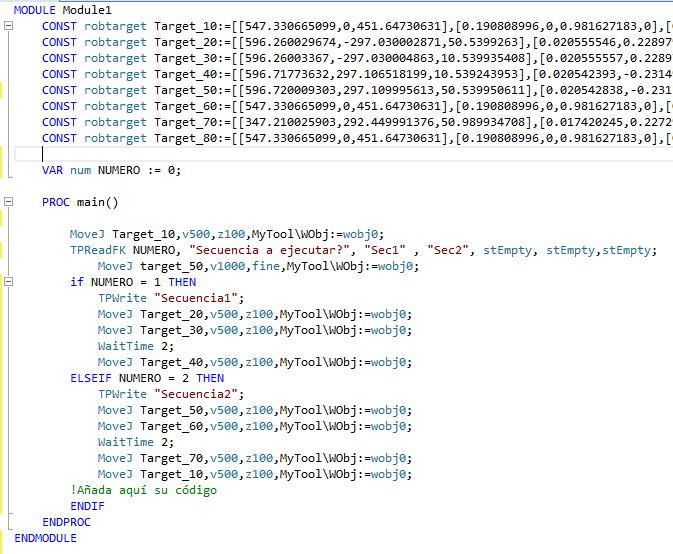Click 'VAR num NUMERO := 0;' line
673x554 pixels.
click(112, 170)
